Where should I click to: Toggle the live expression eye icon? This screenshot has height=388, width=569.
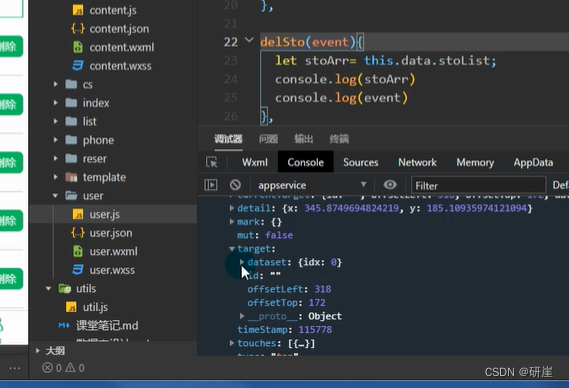390,185
